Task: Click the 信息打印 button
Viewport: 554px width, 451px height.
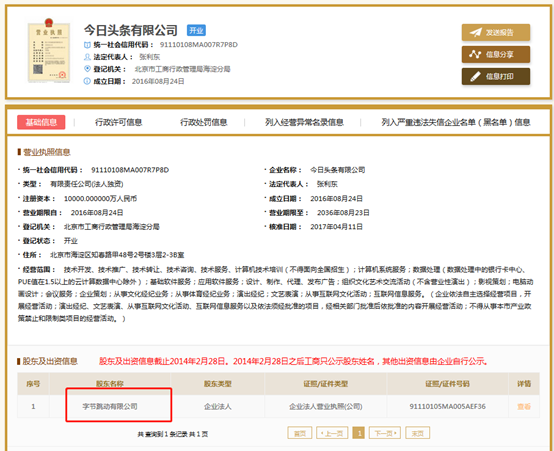Action: pyautogui.click(x=496, y=76)
